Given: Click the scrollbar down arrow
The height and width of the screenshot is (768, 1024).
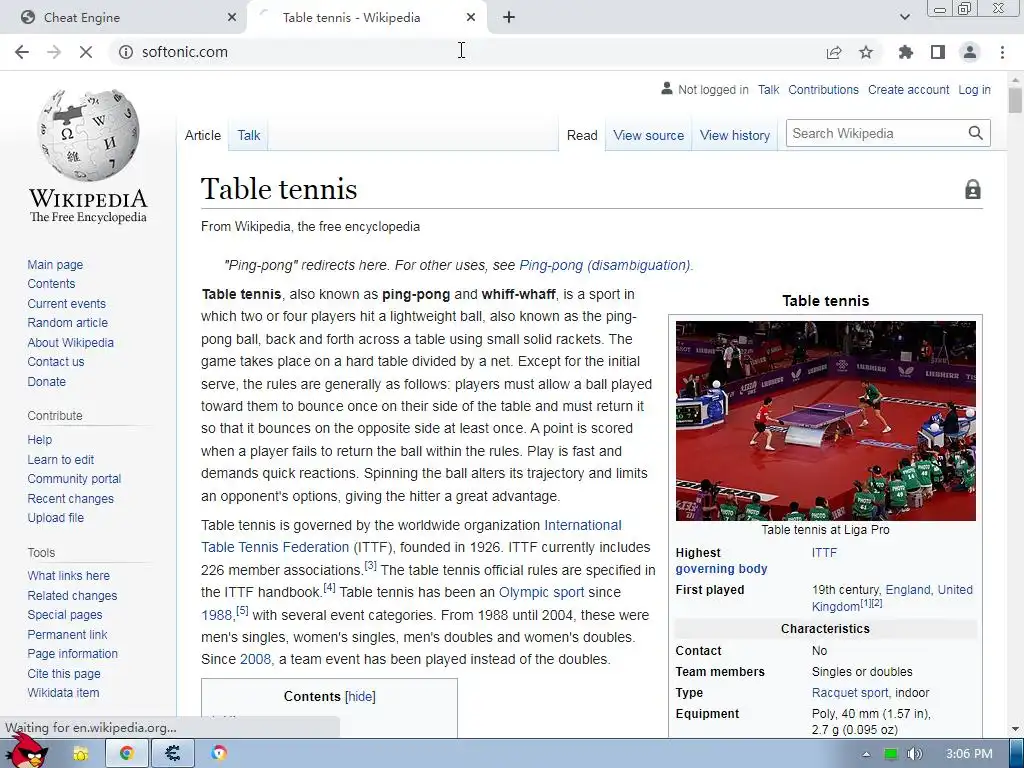Looking at the screenshot, I should (1015, 729).
